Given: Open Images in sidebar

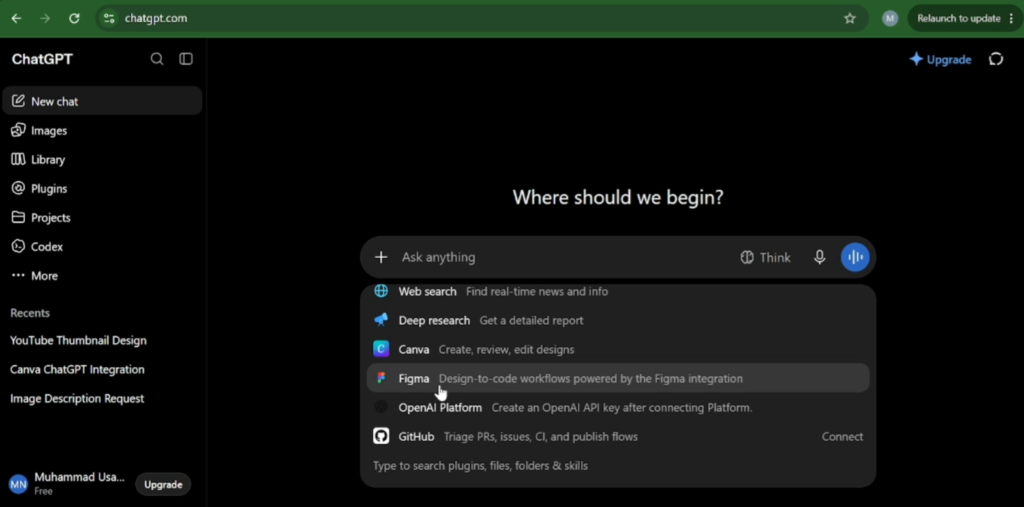Looking at the screenshot, I should tap(102, 131).
